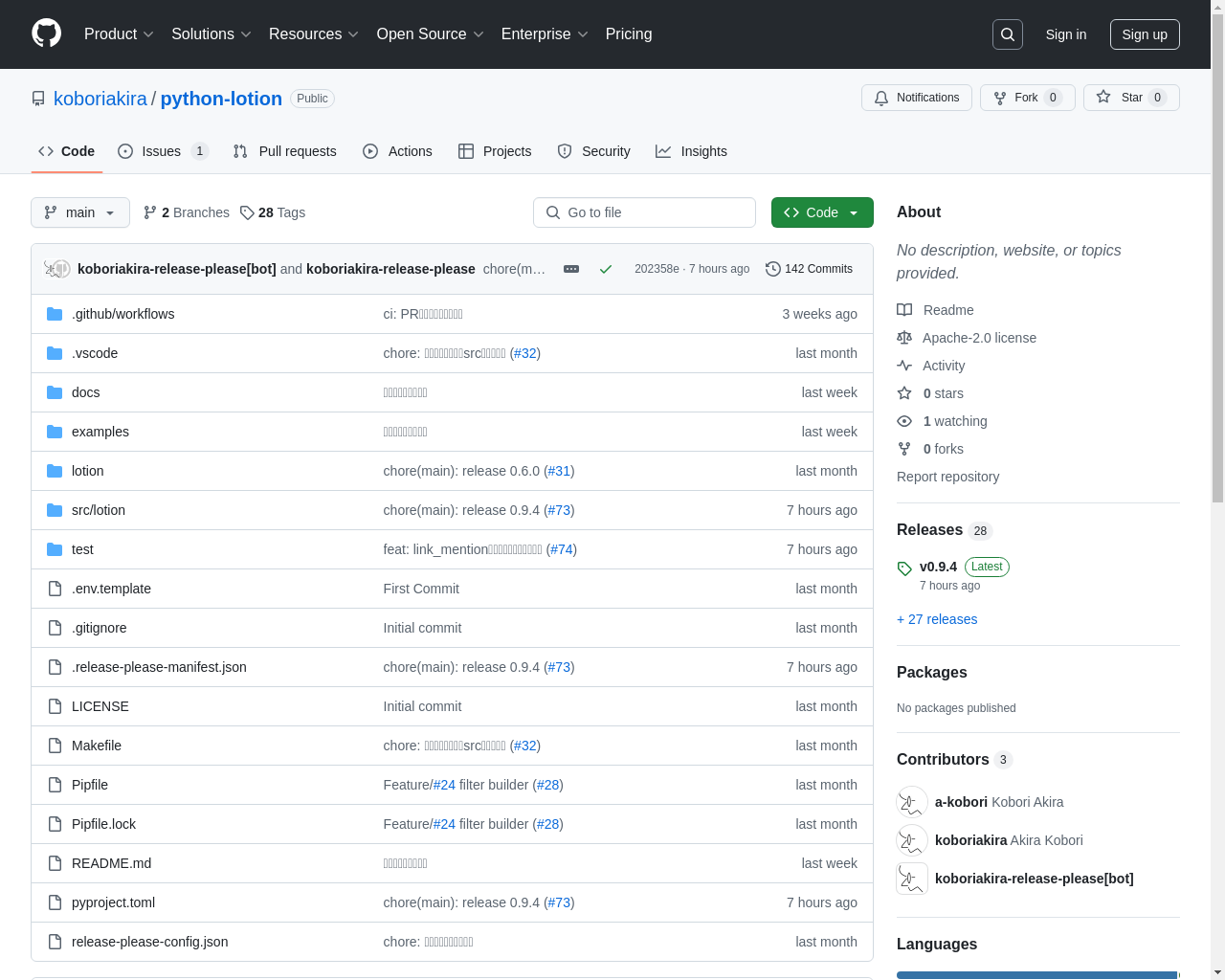Open the Releases heading link

[x=945, y=530]
